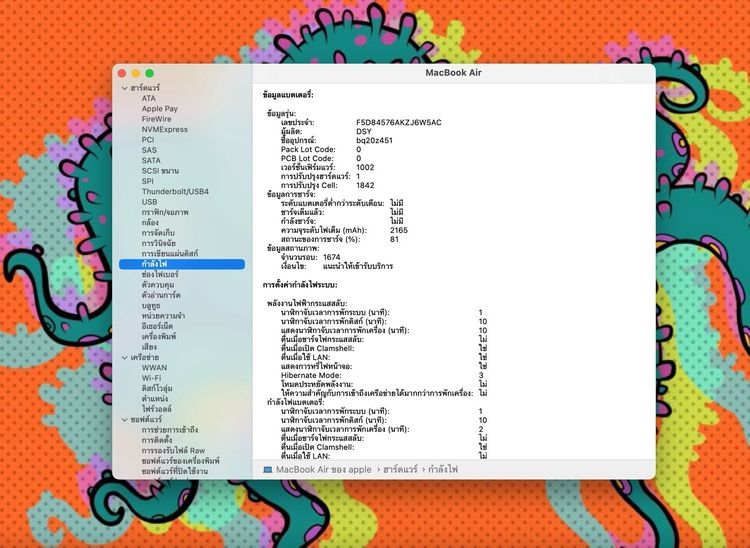
Task: Open ดิสก์โวลุ่ม in the sidebar
Action: click(157, 388)
